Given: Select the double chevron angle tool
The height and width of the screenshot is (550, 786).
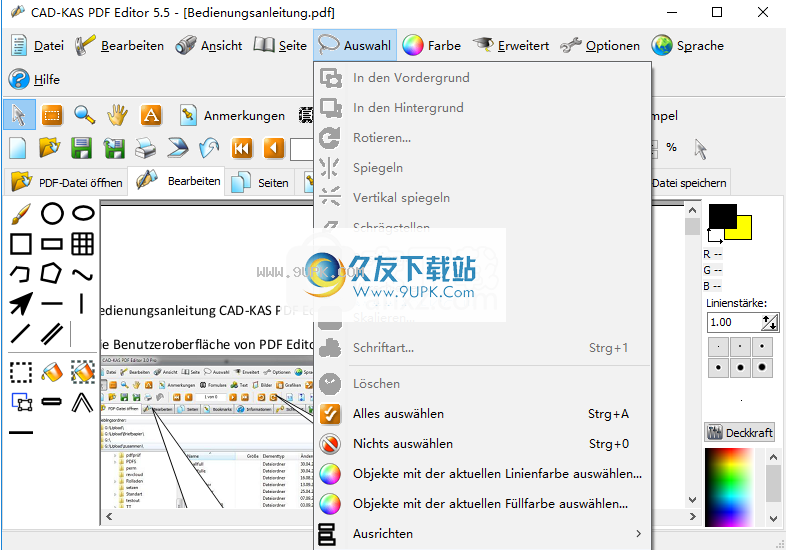Looking at the screenshot, I should (x=82, y=402).
